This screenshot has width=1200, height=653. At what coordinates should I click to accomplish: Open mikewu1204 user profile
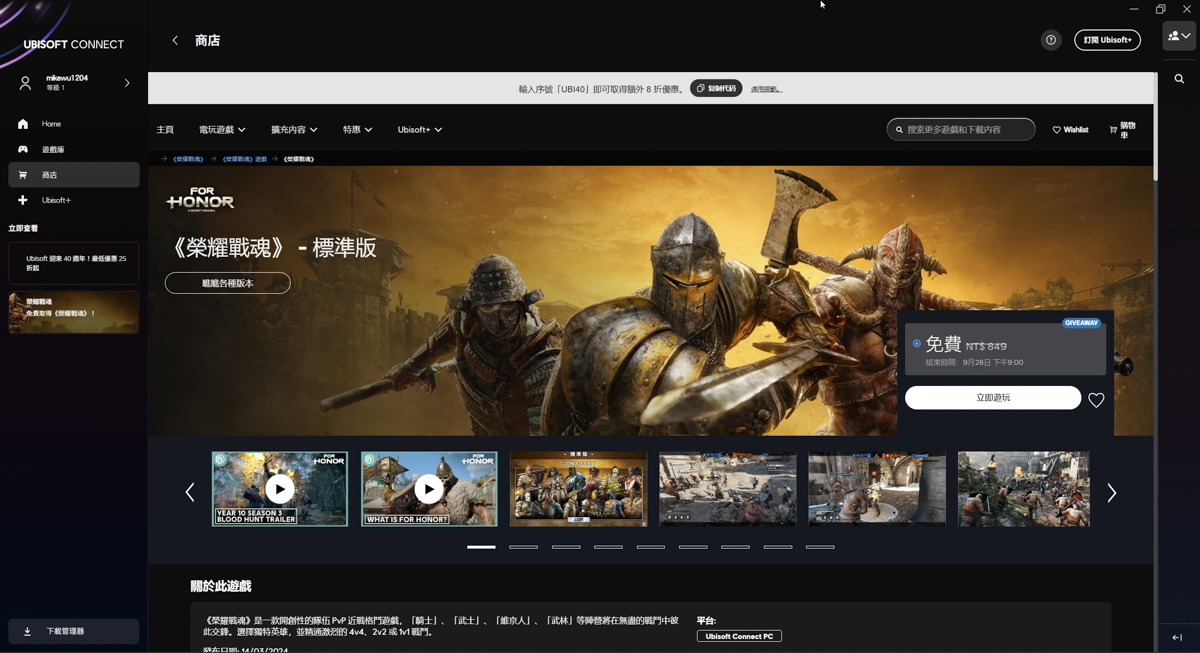(67, 82)
